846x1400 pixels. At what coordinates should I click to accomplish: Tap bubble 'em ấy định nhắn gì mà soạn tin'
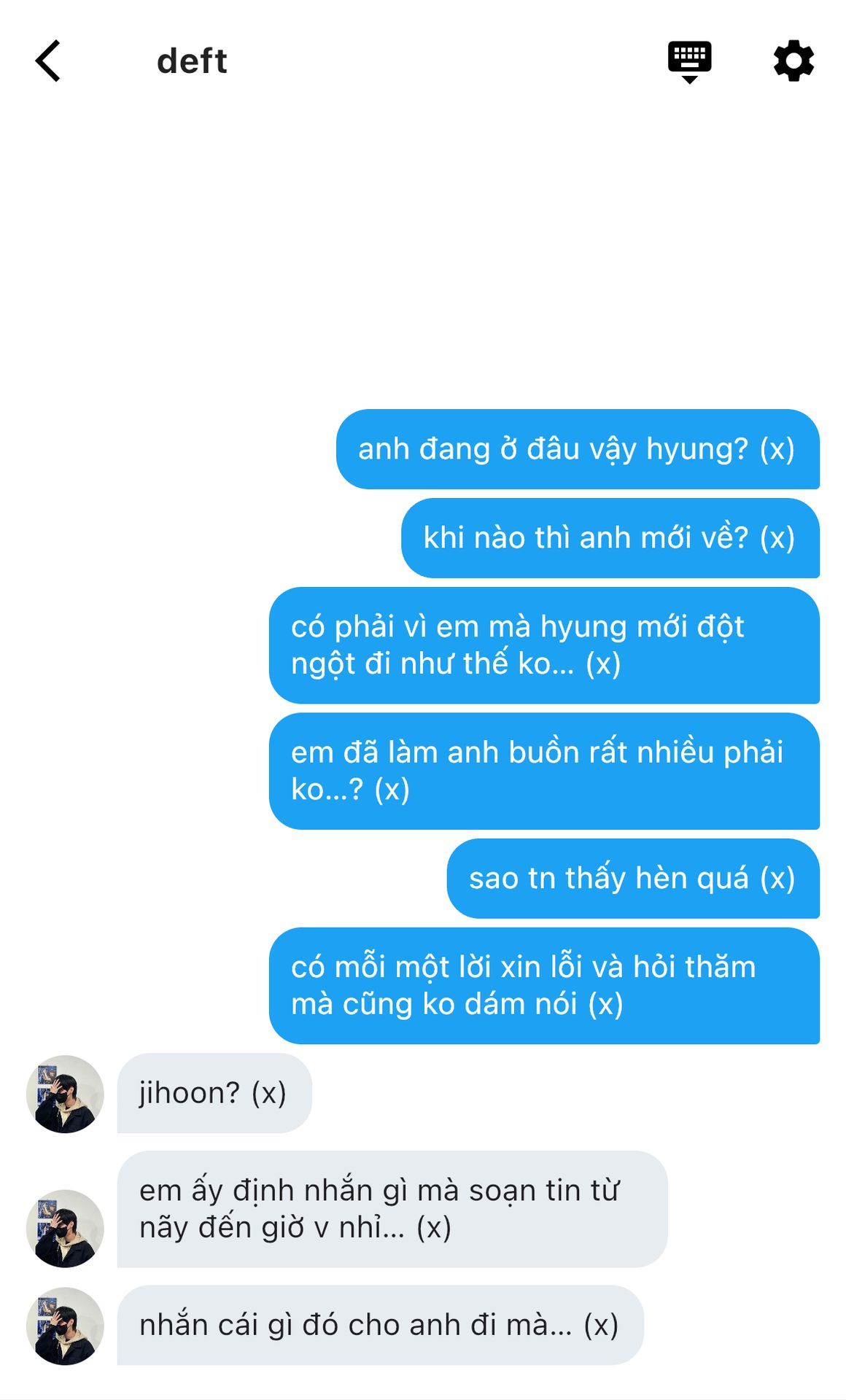[x=392, y=1209]
